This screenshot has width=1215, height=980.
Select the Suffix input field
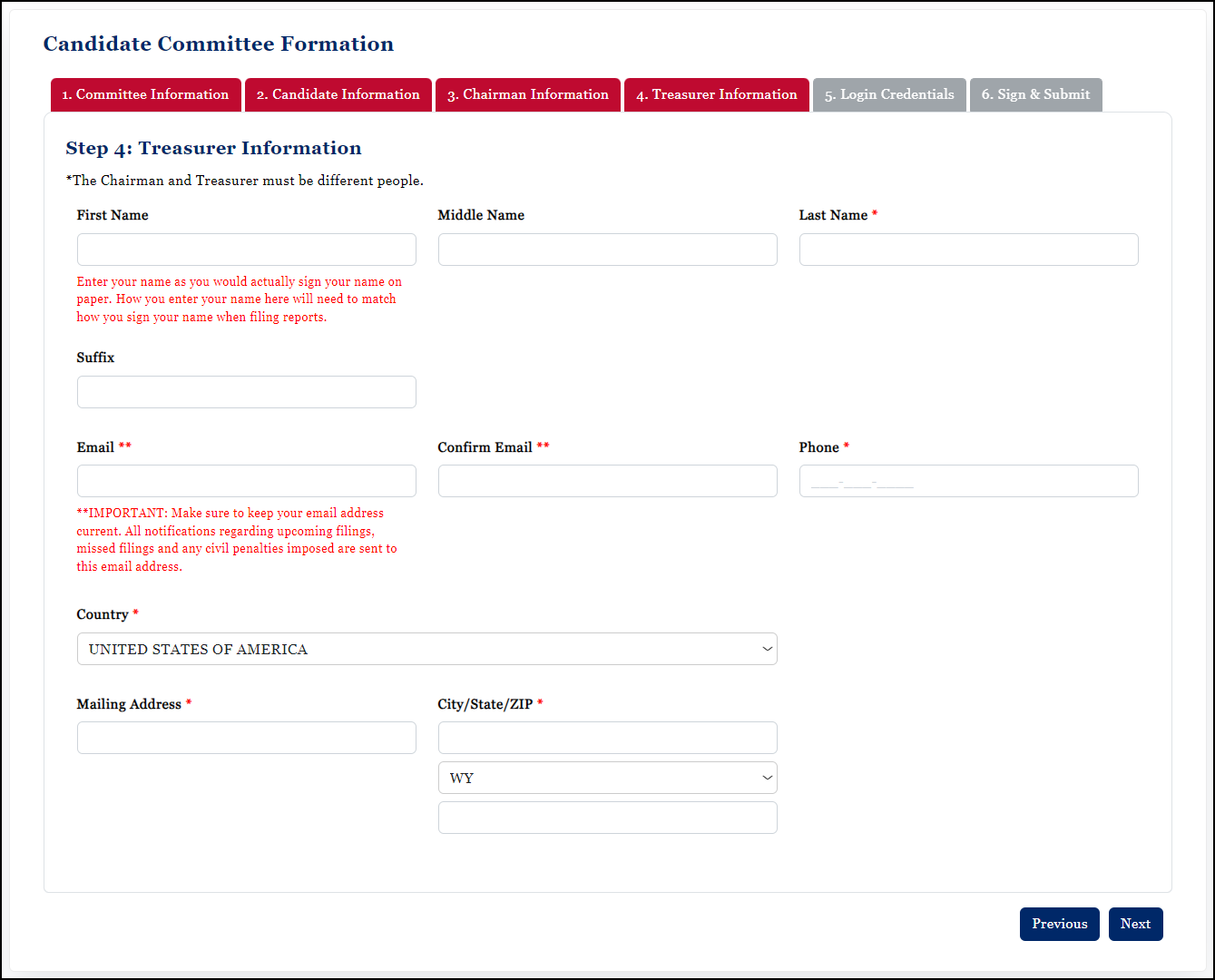coord(246,392)
